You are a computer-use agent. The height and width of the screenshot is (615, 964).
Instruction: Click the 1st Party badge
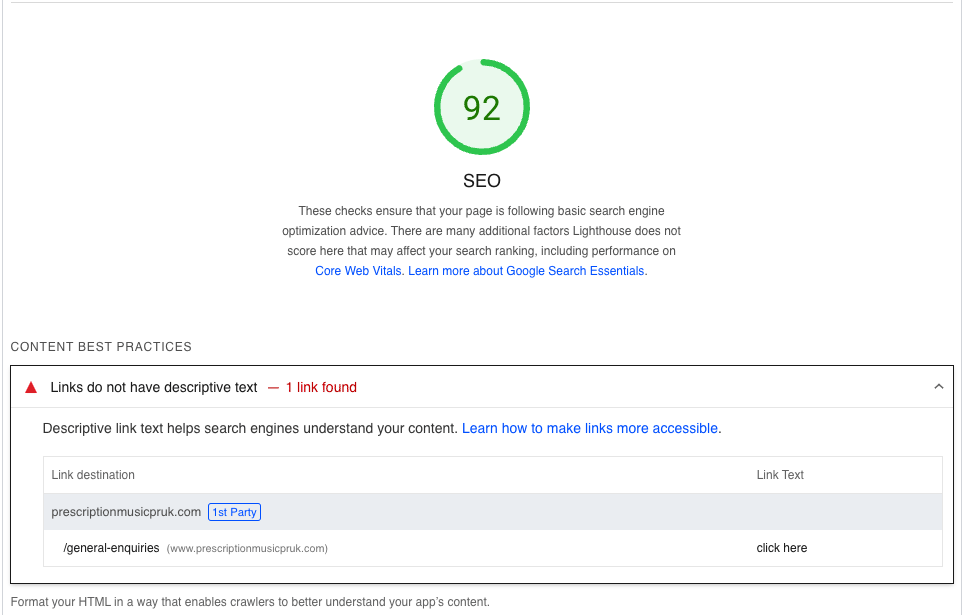pos(234,512)
